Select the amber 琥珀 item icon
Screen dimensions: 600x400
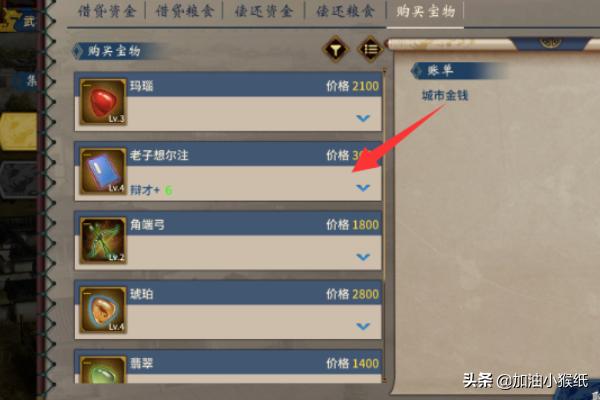coord(103,310)
